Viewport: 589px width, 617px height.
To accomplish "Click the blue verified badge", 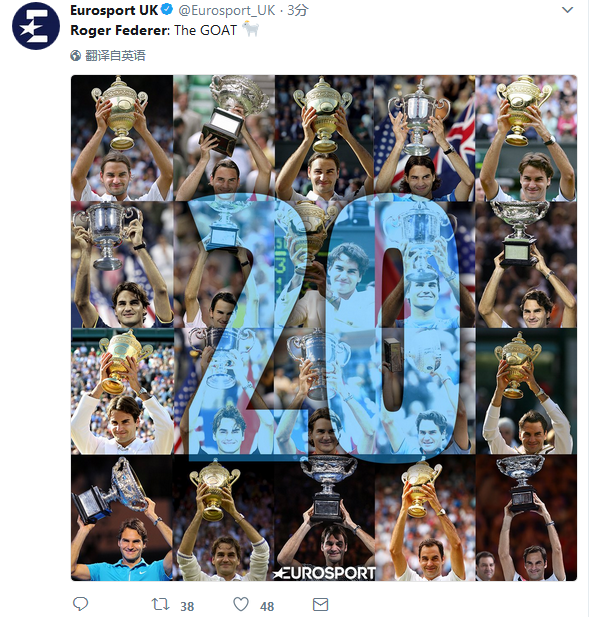I will 167,10.
